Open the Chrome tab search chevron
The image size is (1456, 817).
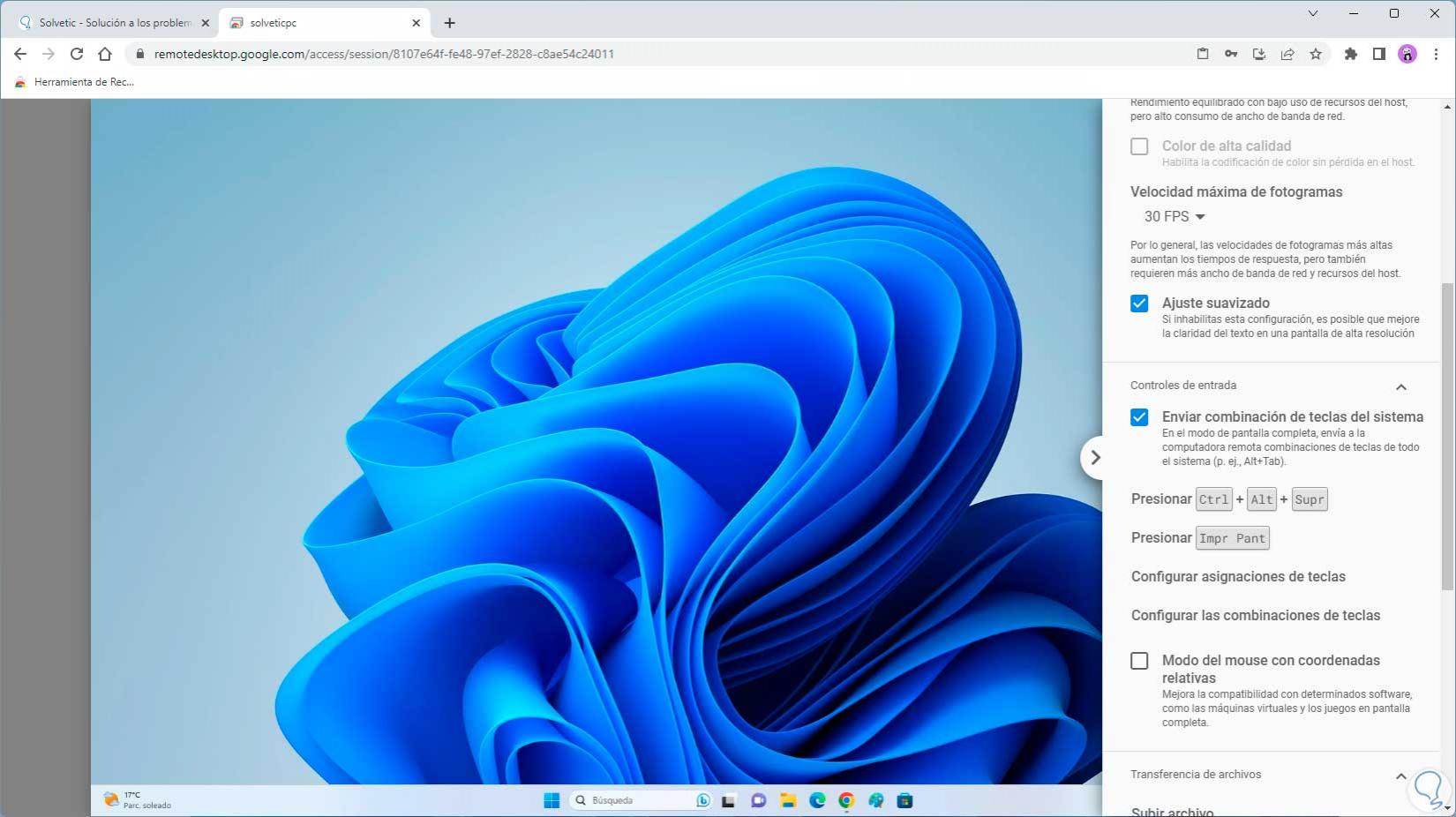click(1313, 13)
